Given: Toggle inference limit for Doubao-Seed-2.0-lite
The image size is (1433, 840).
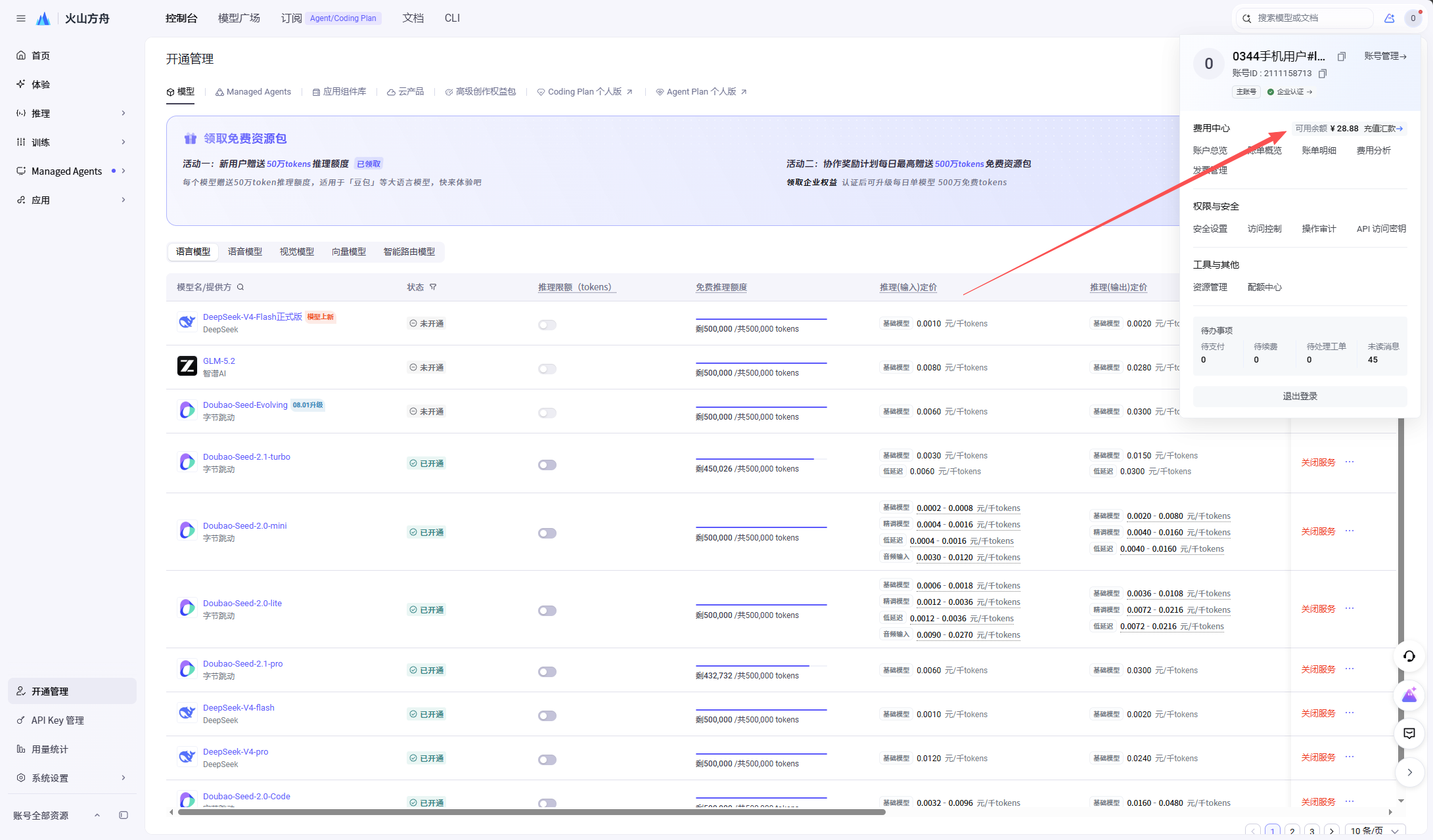Looking at the screenshot, I should [x=547, y=611].
